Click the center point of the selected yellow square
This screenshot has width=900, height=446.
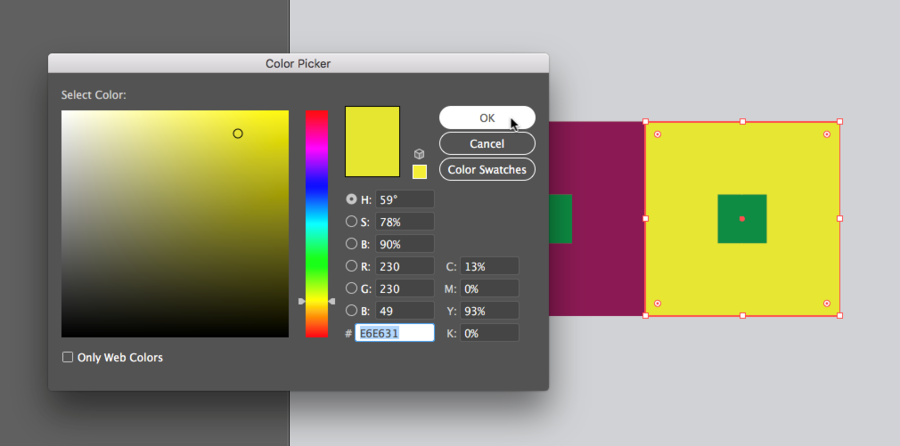(742, 218)
